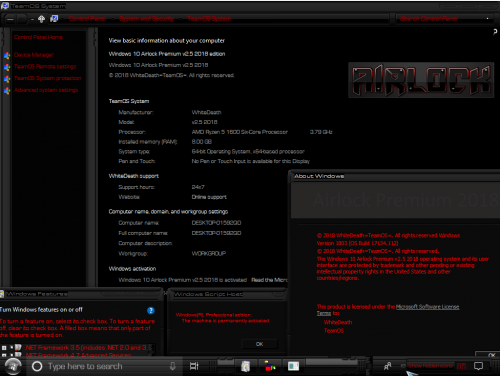Viewport: 500px width, 376px height.
Task: Click the shield icon beside Device Manager
Action: click(x=7, y=55)
